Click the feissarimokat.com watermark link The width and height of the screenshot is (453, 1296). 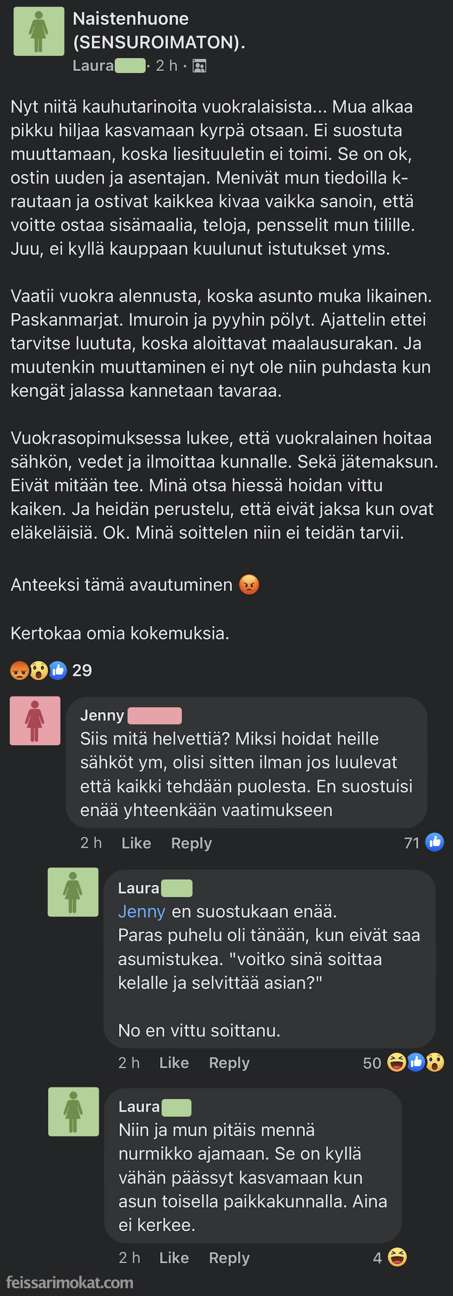[69, 1283]
